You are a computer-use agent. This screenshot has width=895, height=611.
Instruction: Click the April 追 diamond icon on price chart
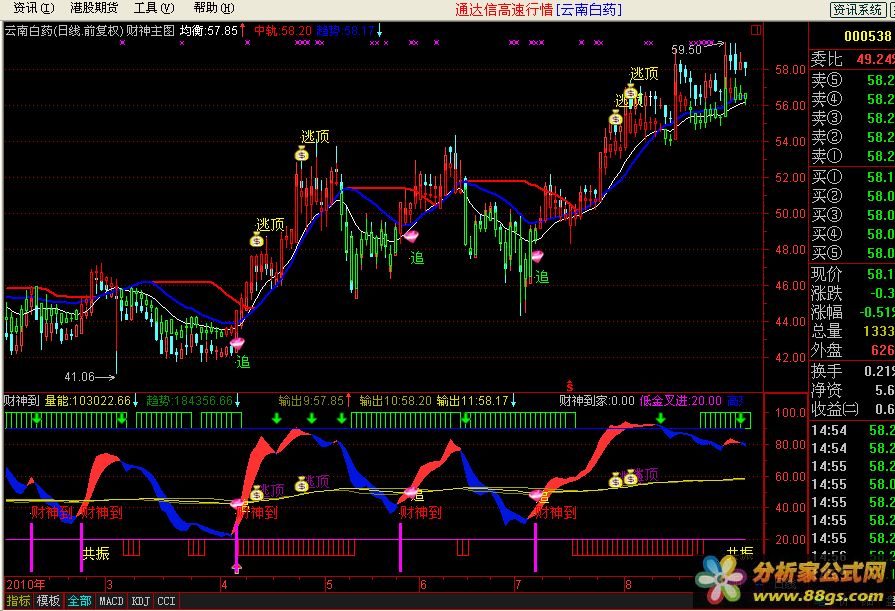[x=237, y=343]
